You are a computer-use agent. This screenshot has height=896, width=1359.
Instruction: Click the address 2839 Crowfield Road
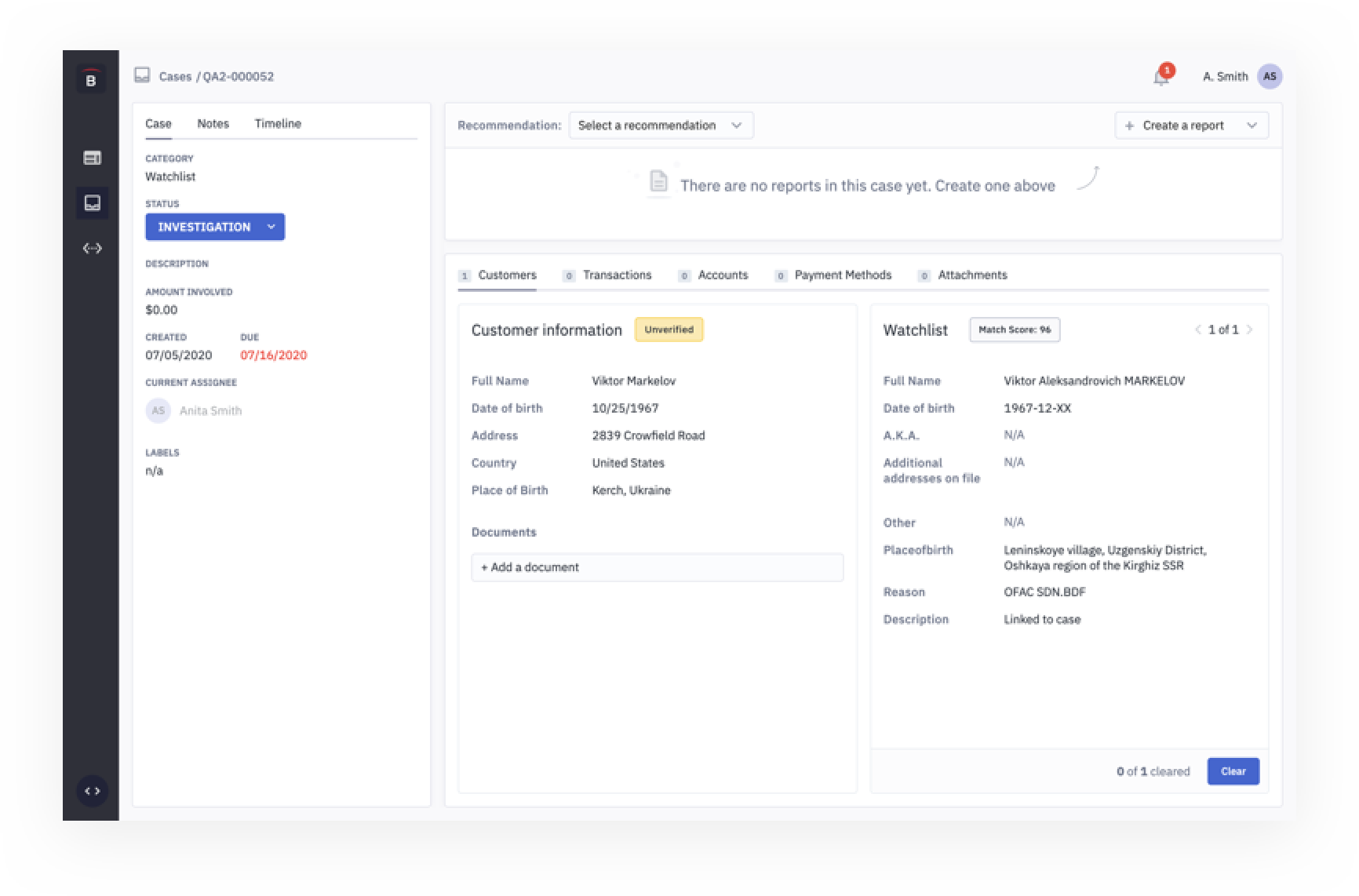coord(648,435)
